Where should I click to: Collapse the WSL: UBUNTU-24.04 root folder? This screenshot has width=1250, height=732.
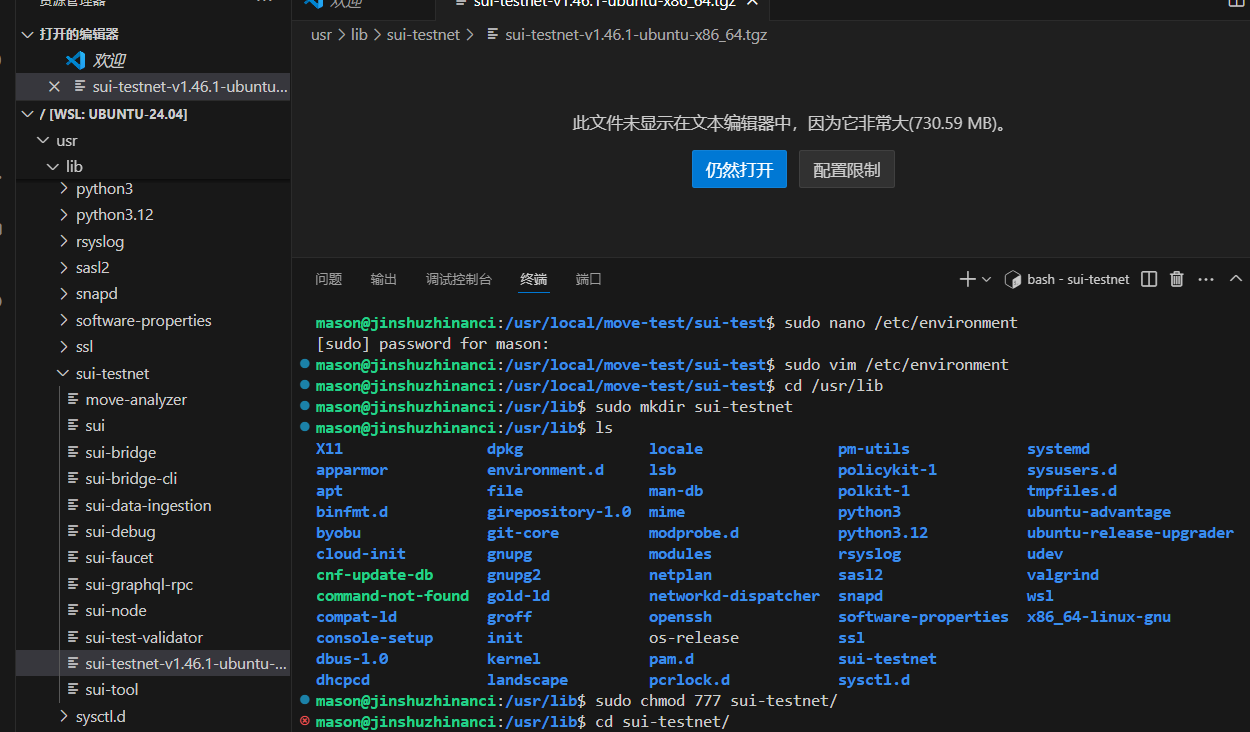click(x=27, y=114)
